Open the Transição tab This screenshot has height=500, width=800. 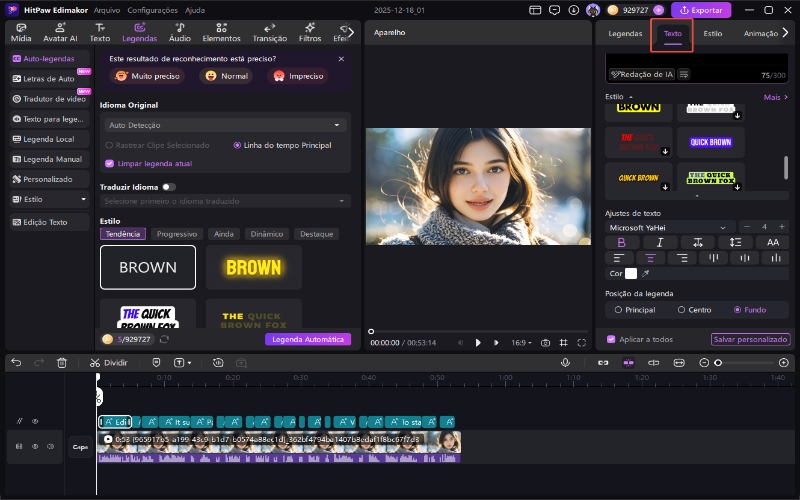point(270,33)
